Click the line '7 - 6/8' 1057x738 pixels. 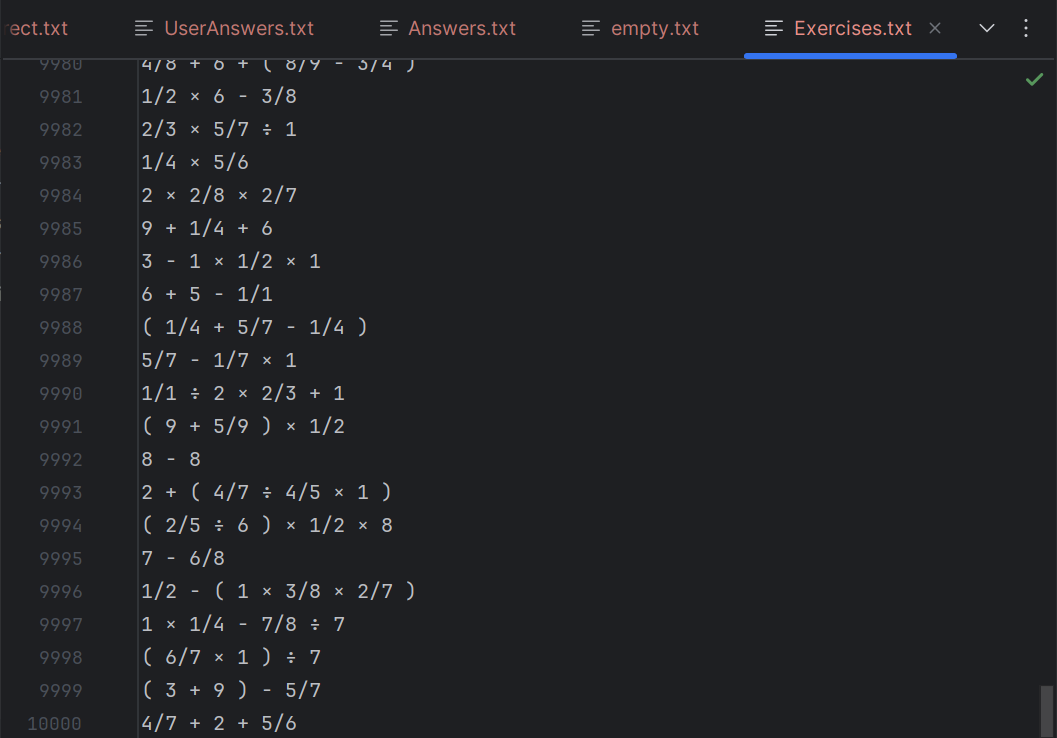183,559
